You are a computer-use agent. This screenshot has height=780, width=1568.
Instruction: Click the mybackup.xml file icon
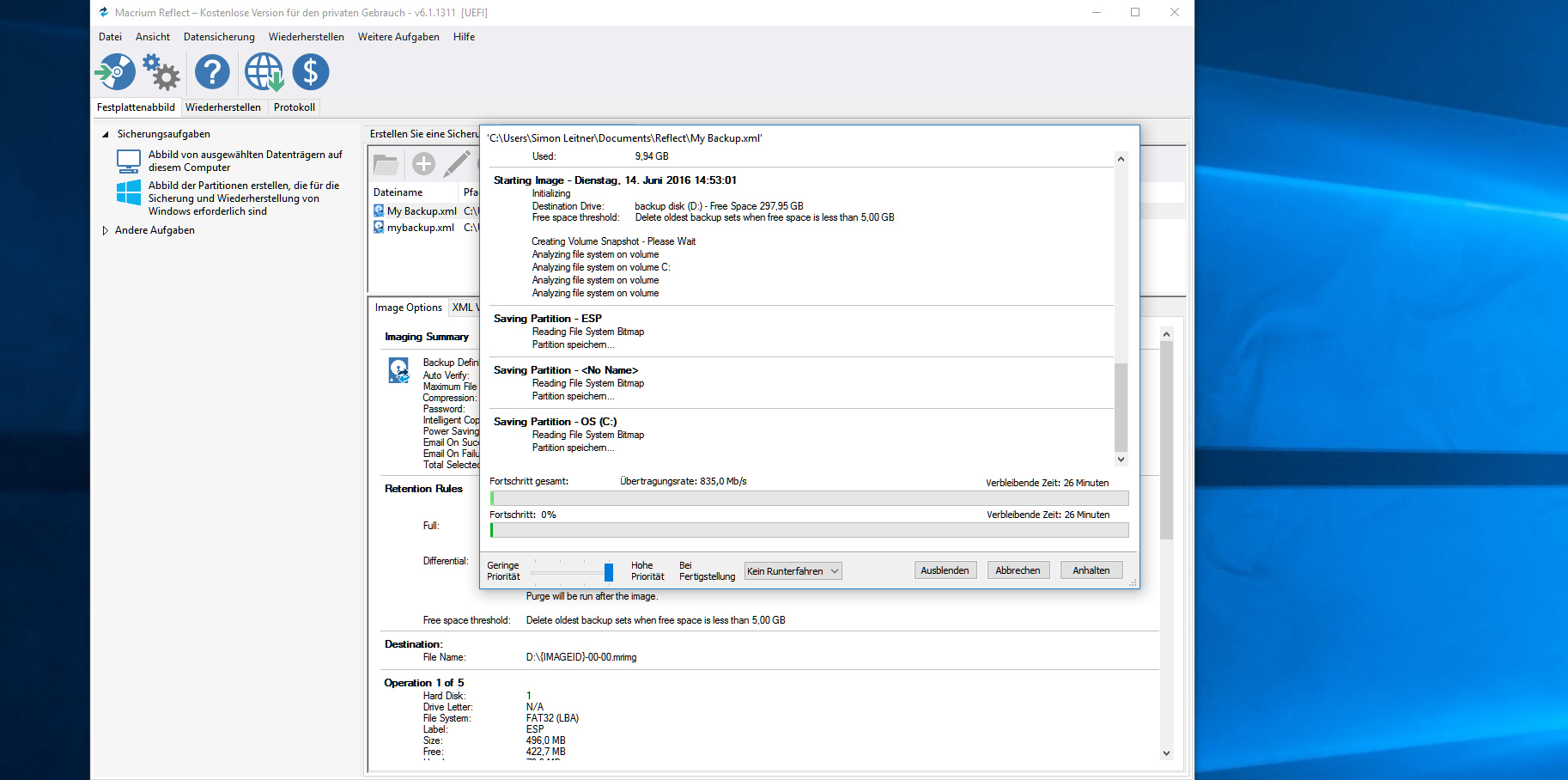pos(379,227)
